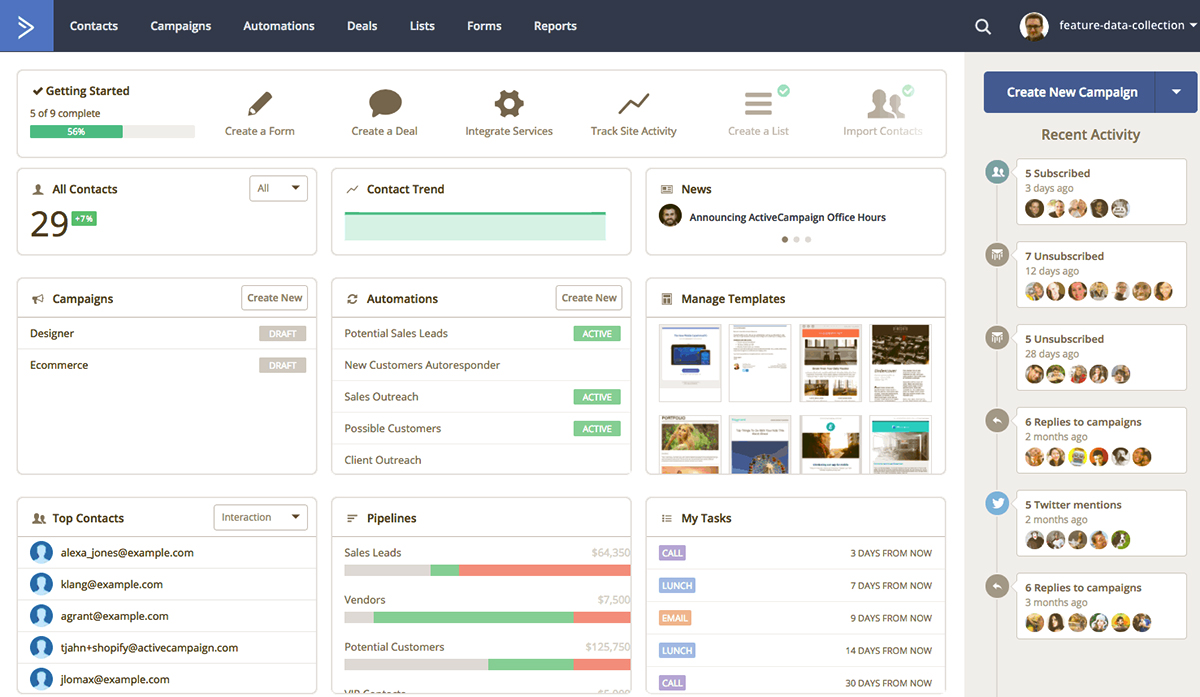1200x697 pixels.
Task: Go to the Reports menu
Action: [555, 26]
